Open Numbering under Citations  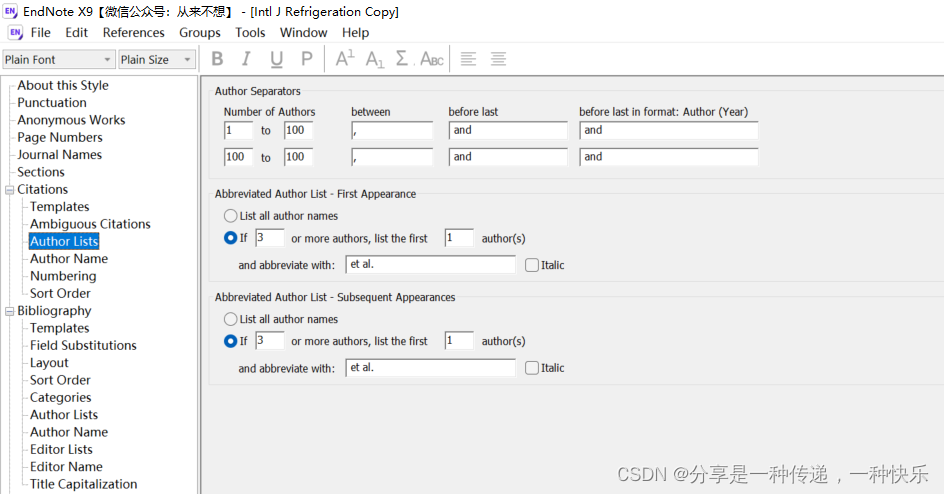pyautogui.click(x=63, y=276)
